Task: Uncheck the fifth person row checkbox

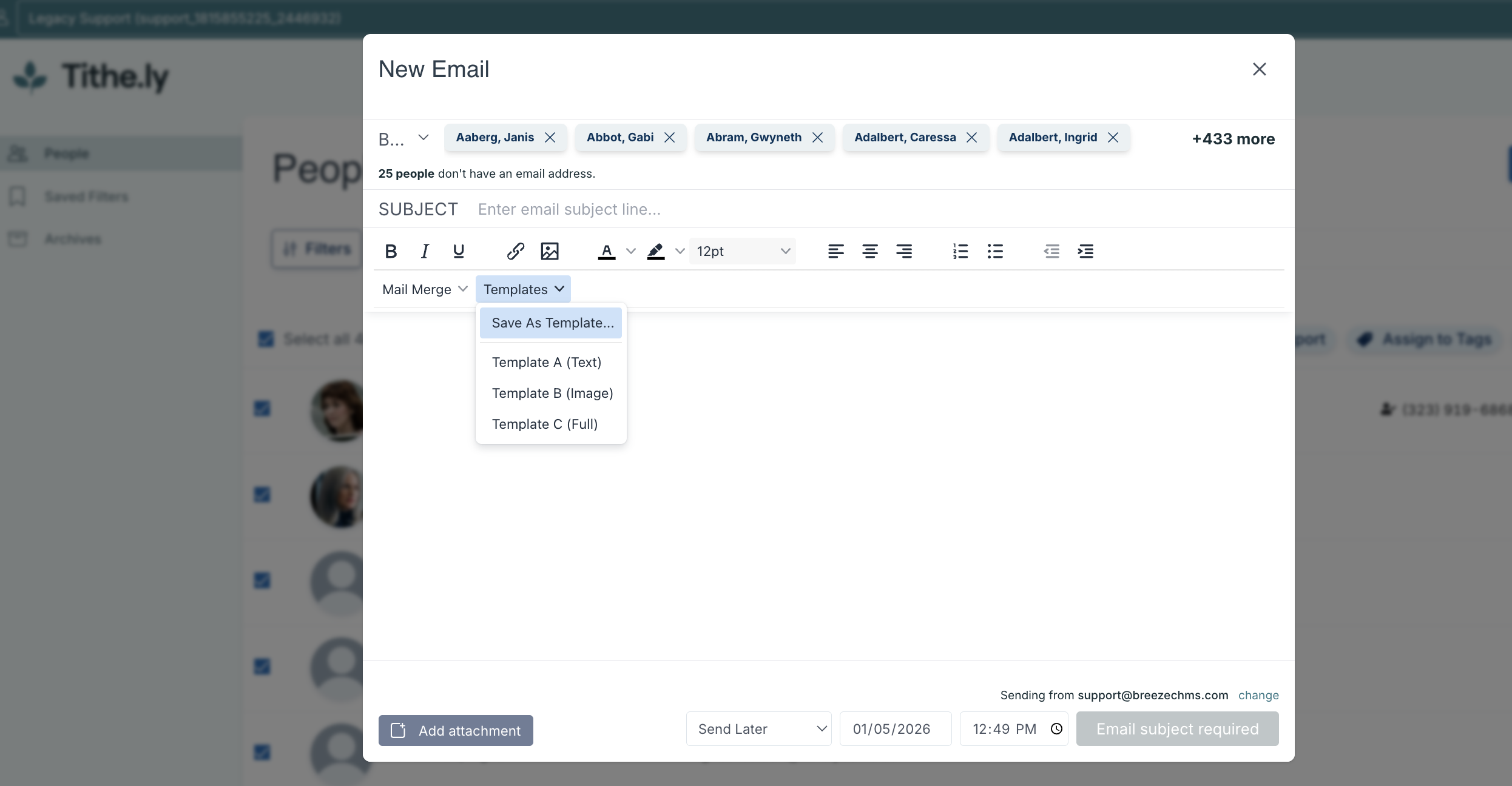Action: coord(262,752)
